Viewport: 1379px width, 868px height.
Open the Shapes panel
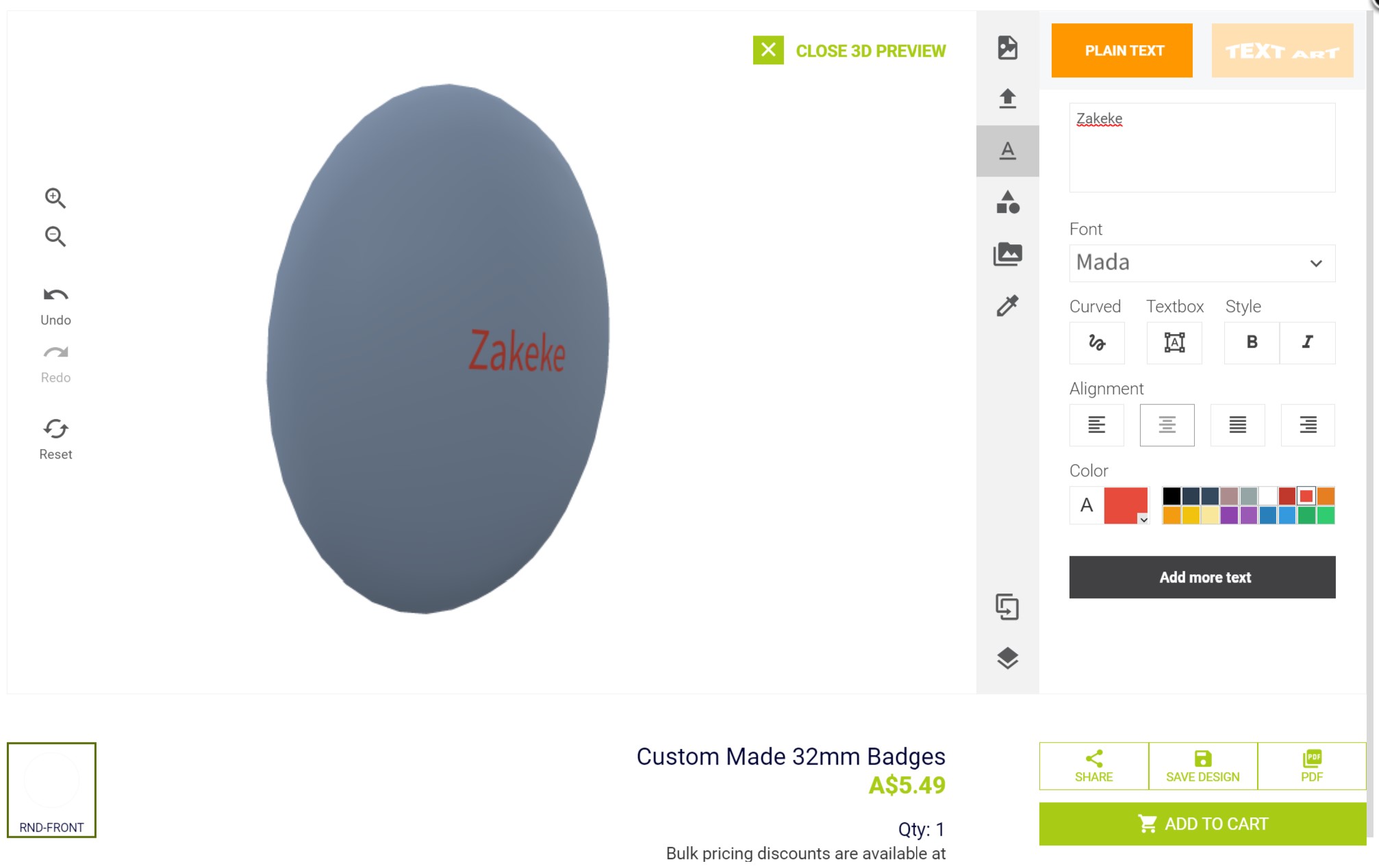[x=1007, y=202]
